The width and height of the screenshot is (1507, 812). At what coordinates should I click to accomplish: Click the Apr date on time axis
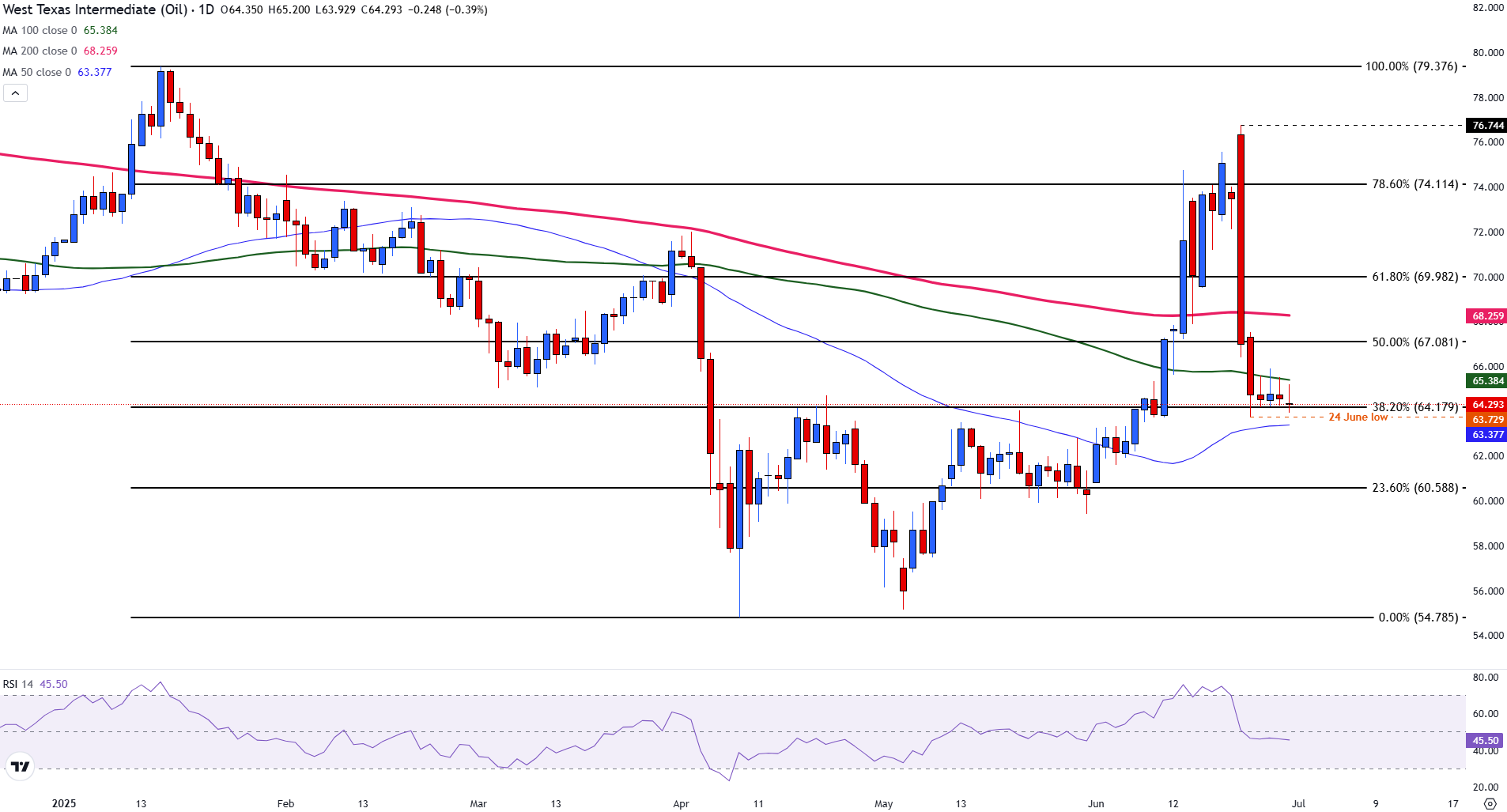[x=681, y=803]
